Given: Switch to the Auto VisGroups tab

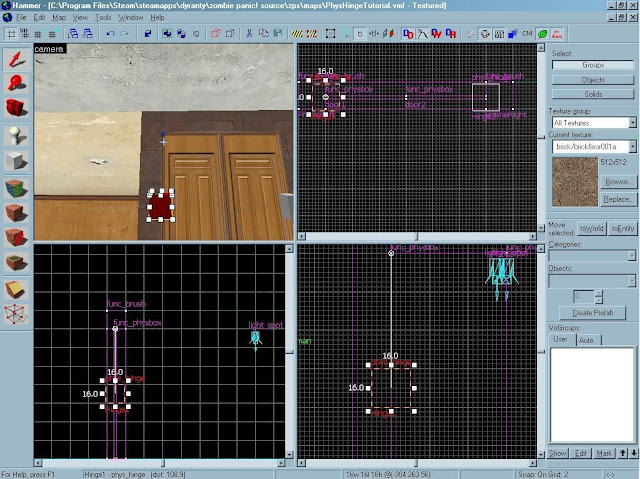Looking at the screenshot, I should (586, 340).
